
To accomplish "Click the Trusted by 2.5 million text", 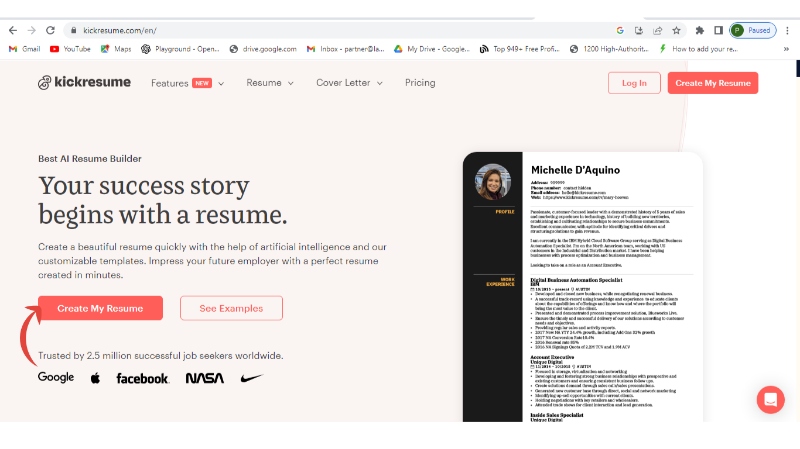I will click(x=161, y=356).
